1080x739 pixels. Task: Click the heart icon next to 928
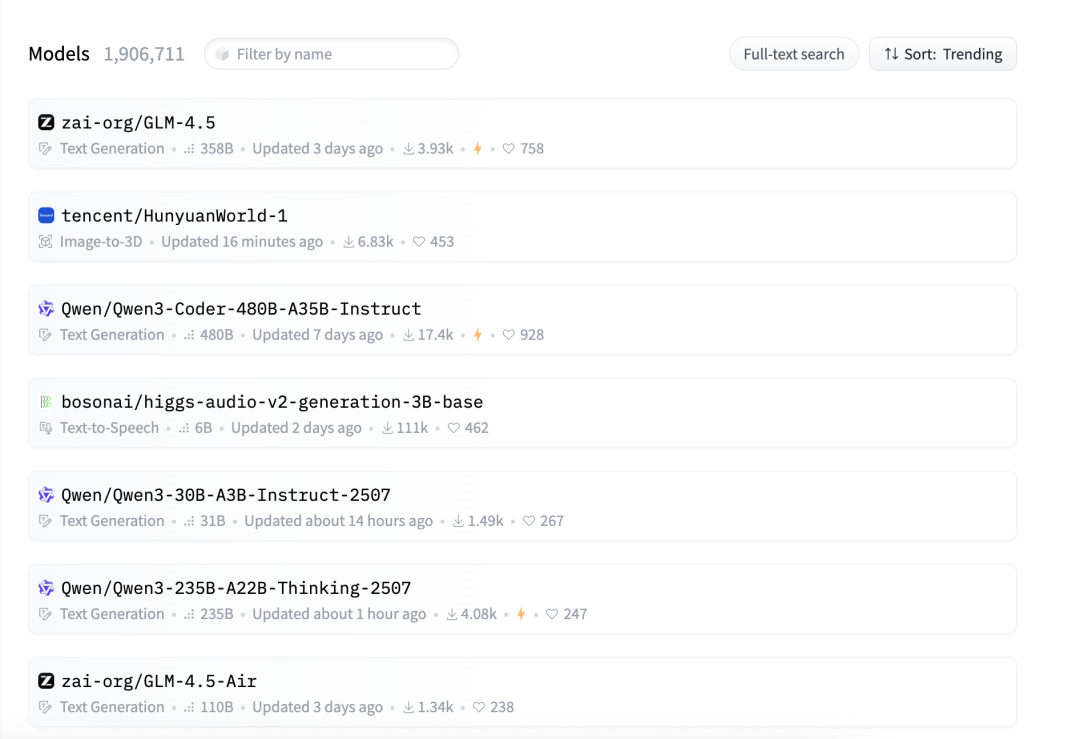508,335
